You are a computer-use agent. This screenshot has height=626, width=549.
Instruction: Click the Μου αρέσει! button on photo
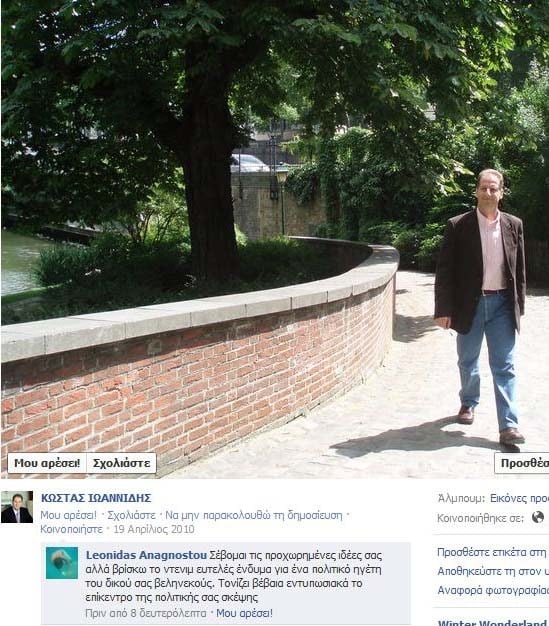[47, 463]
